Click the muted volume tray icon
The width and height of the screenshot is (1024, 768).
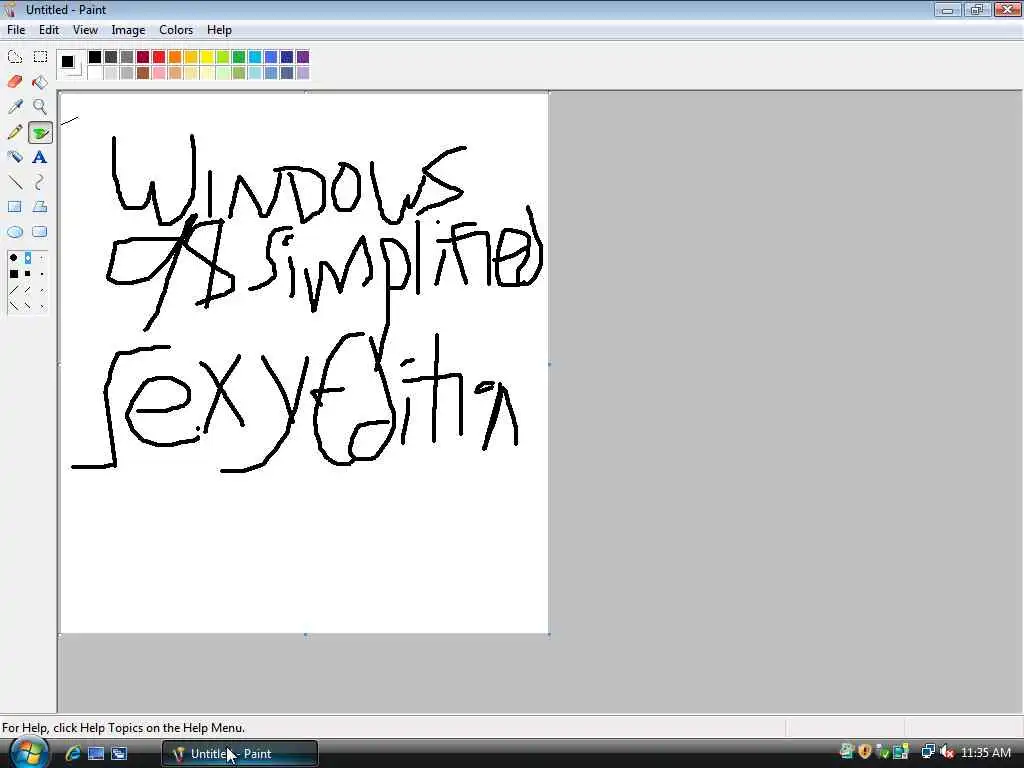[947, 752]
